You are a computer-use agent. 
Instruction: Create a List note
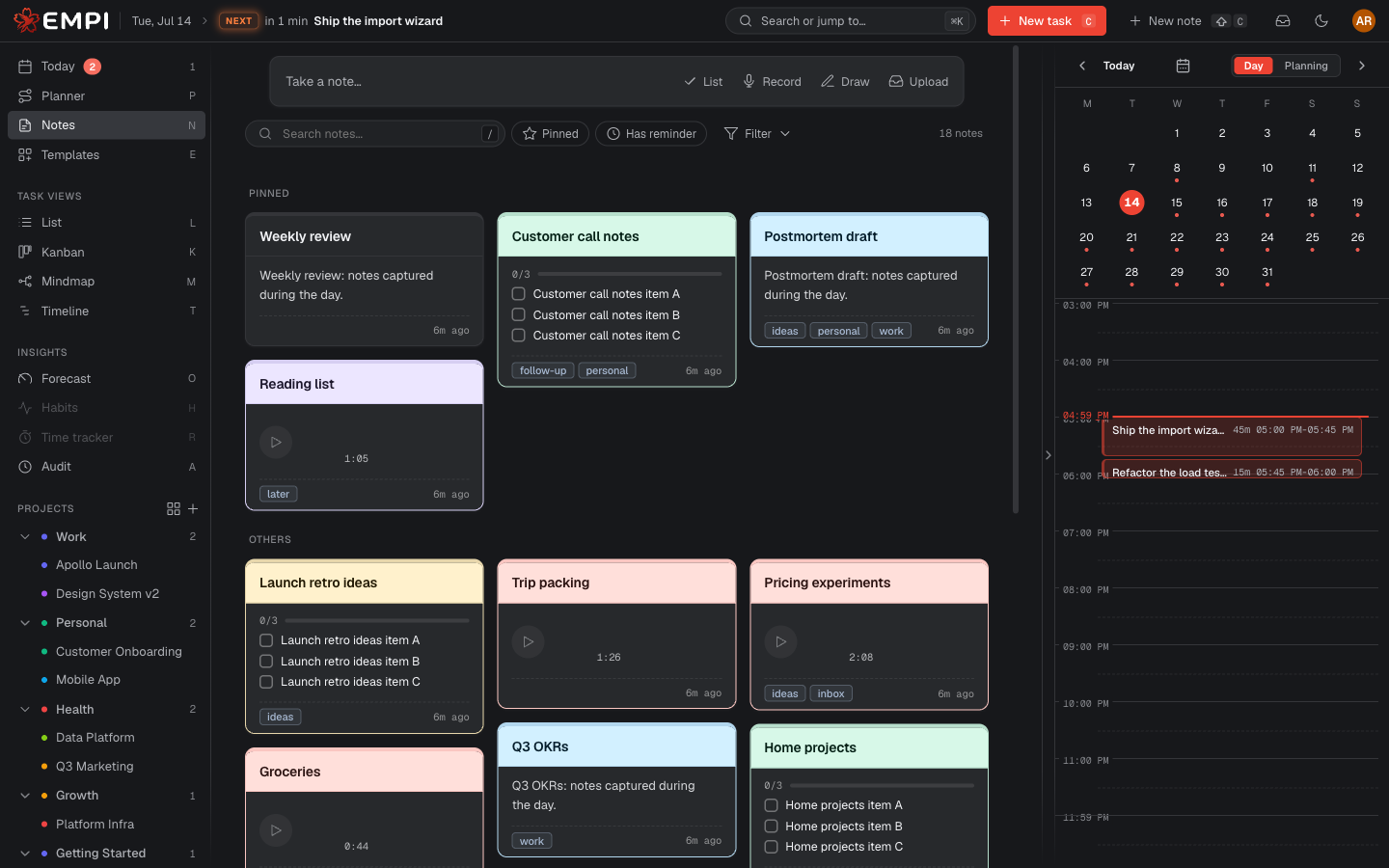(703, 82)
